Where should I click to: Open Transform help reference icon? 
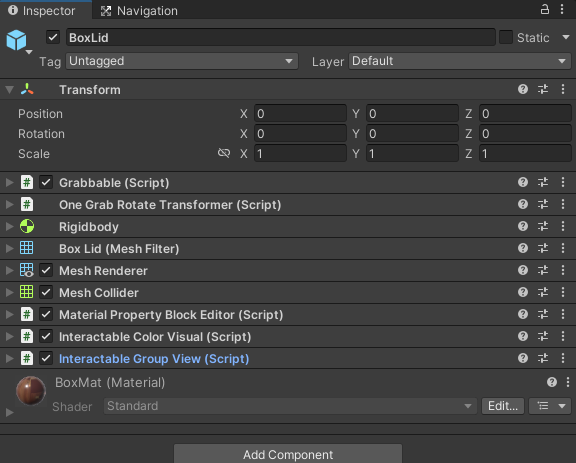[523, 89]
